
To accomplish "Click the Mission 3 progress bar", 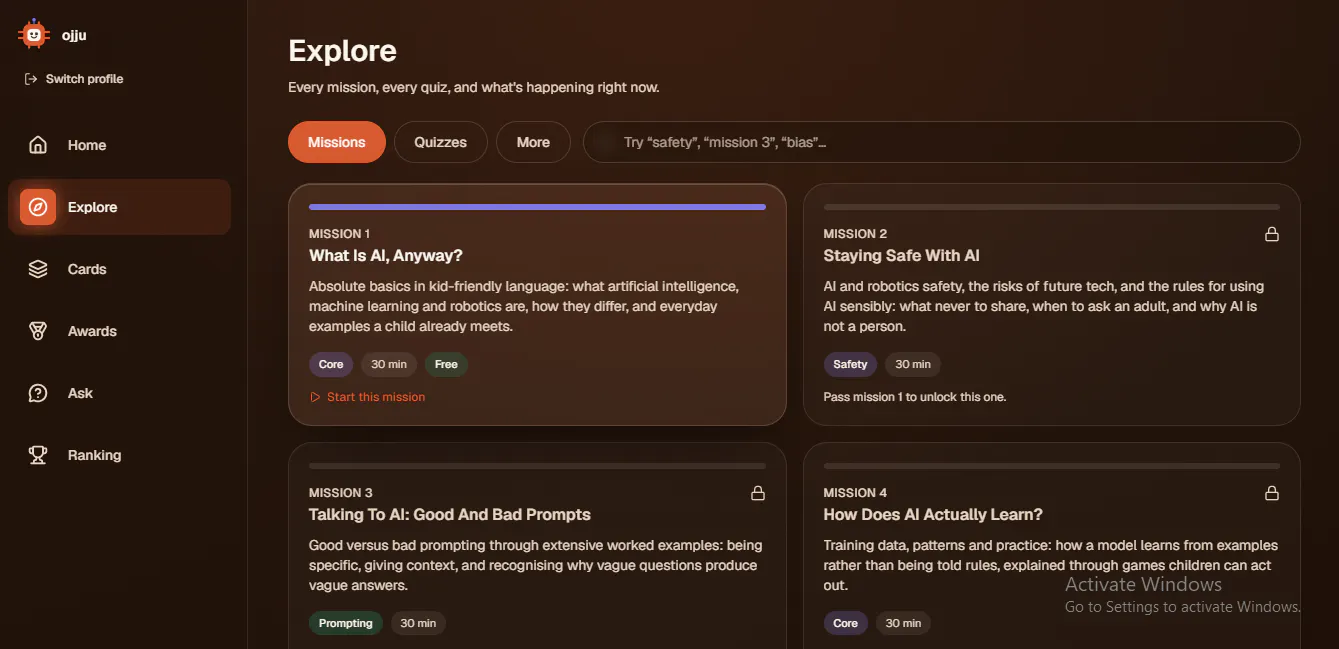I will 537,466.
